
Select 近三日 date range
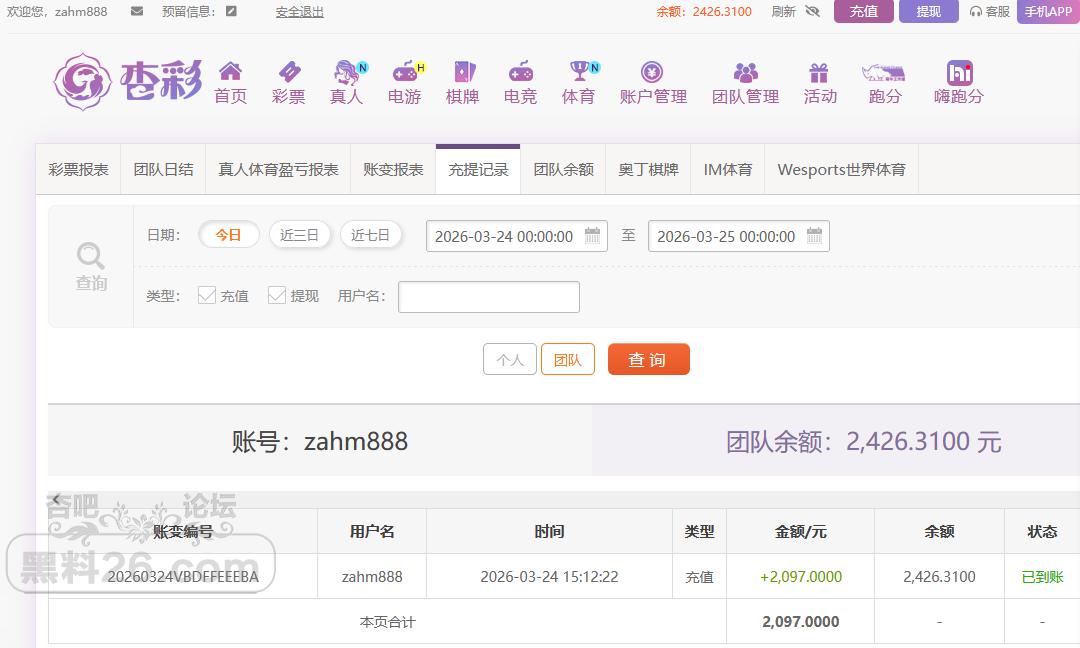[300, 235]
